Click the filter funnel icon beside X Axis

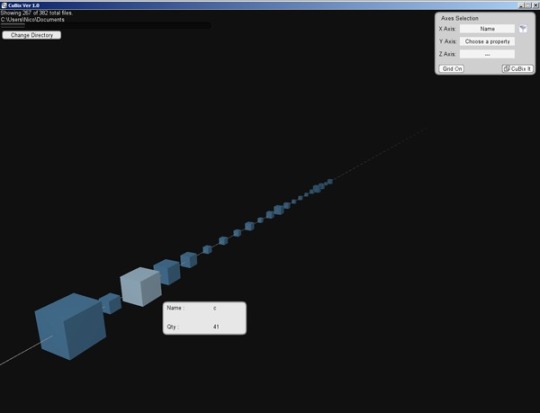(x=523, y=29)
